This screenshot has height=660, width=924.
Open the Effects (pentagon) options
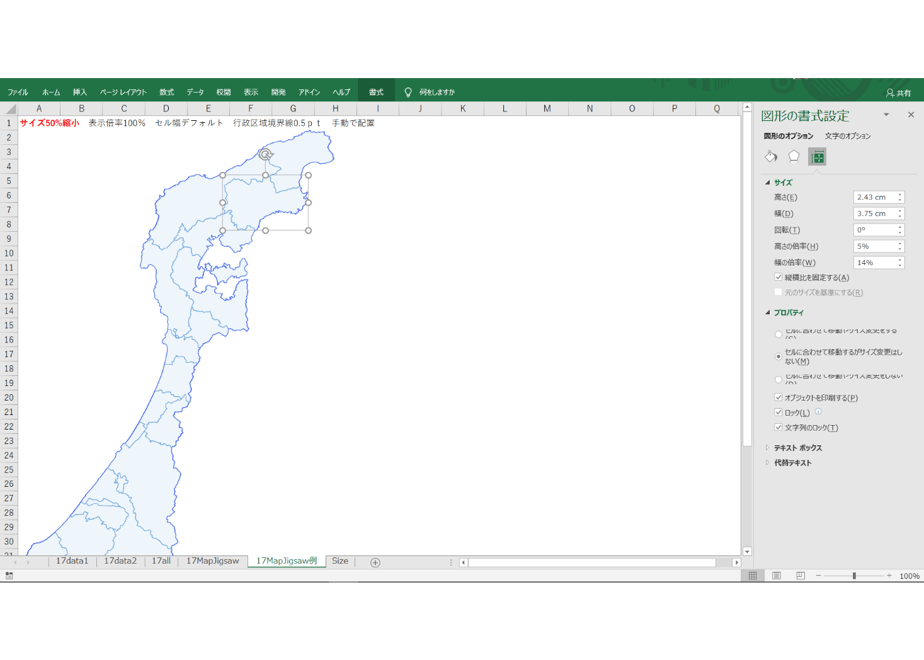pos(794,157)
